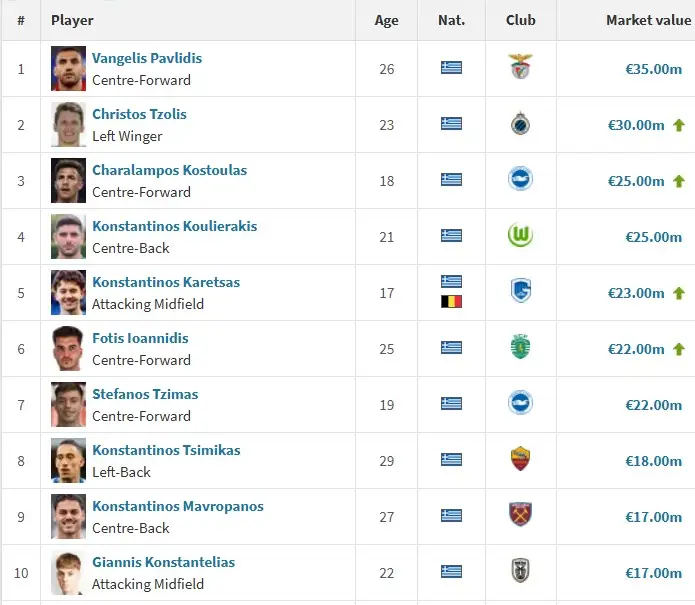Click green up arrow beside €30.00m
Screen dimensions: 695x605
[679, 125]
